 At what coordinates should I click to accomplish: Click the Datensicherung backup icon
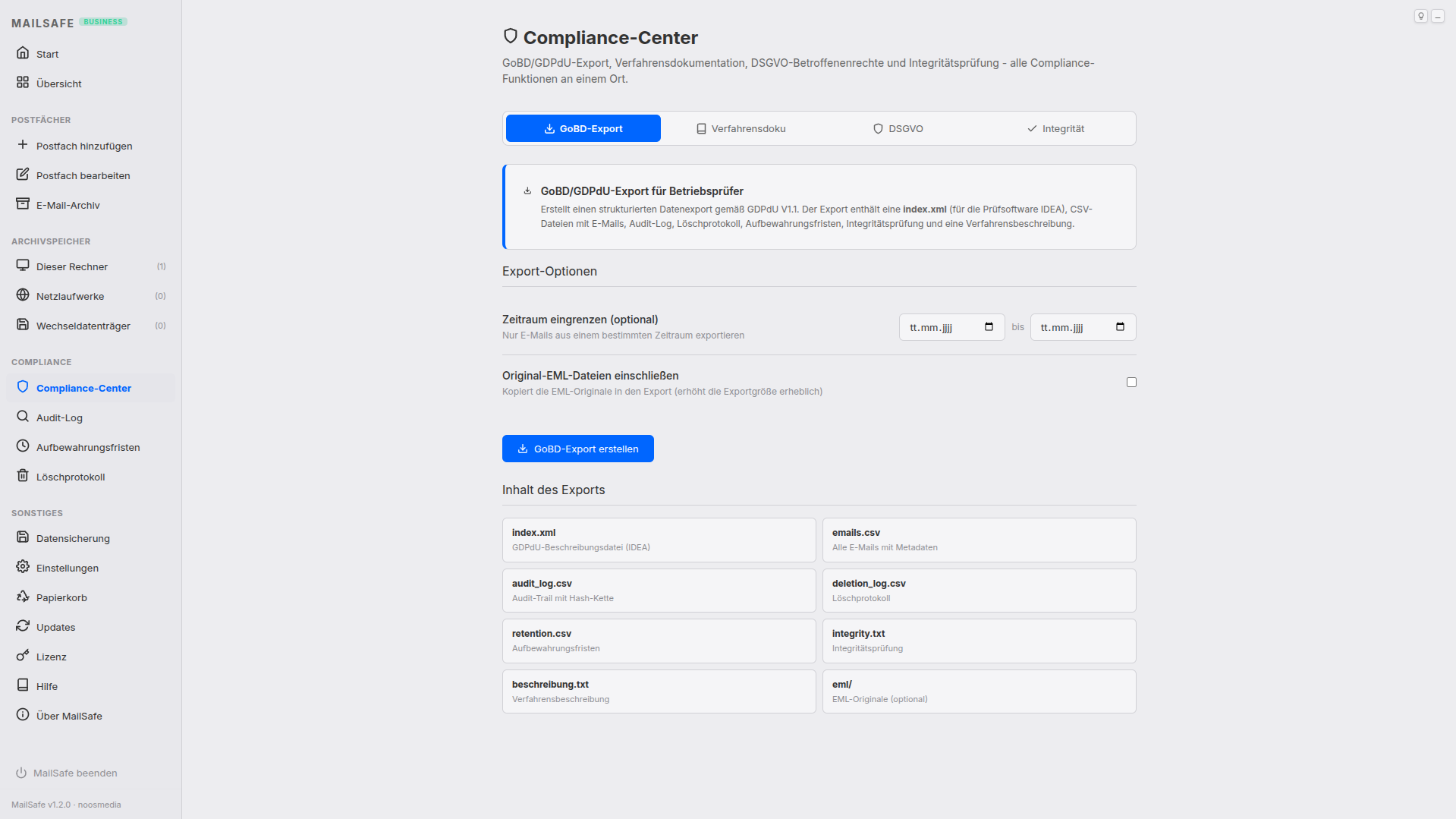pos(23,537)
